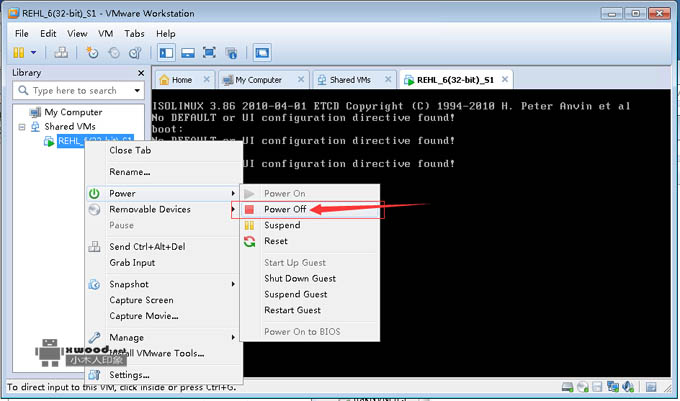Open the View menu
The height and width of the screenshot is (401, 680).
tap(77, 33)
